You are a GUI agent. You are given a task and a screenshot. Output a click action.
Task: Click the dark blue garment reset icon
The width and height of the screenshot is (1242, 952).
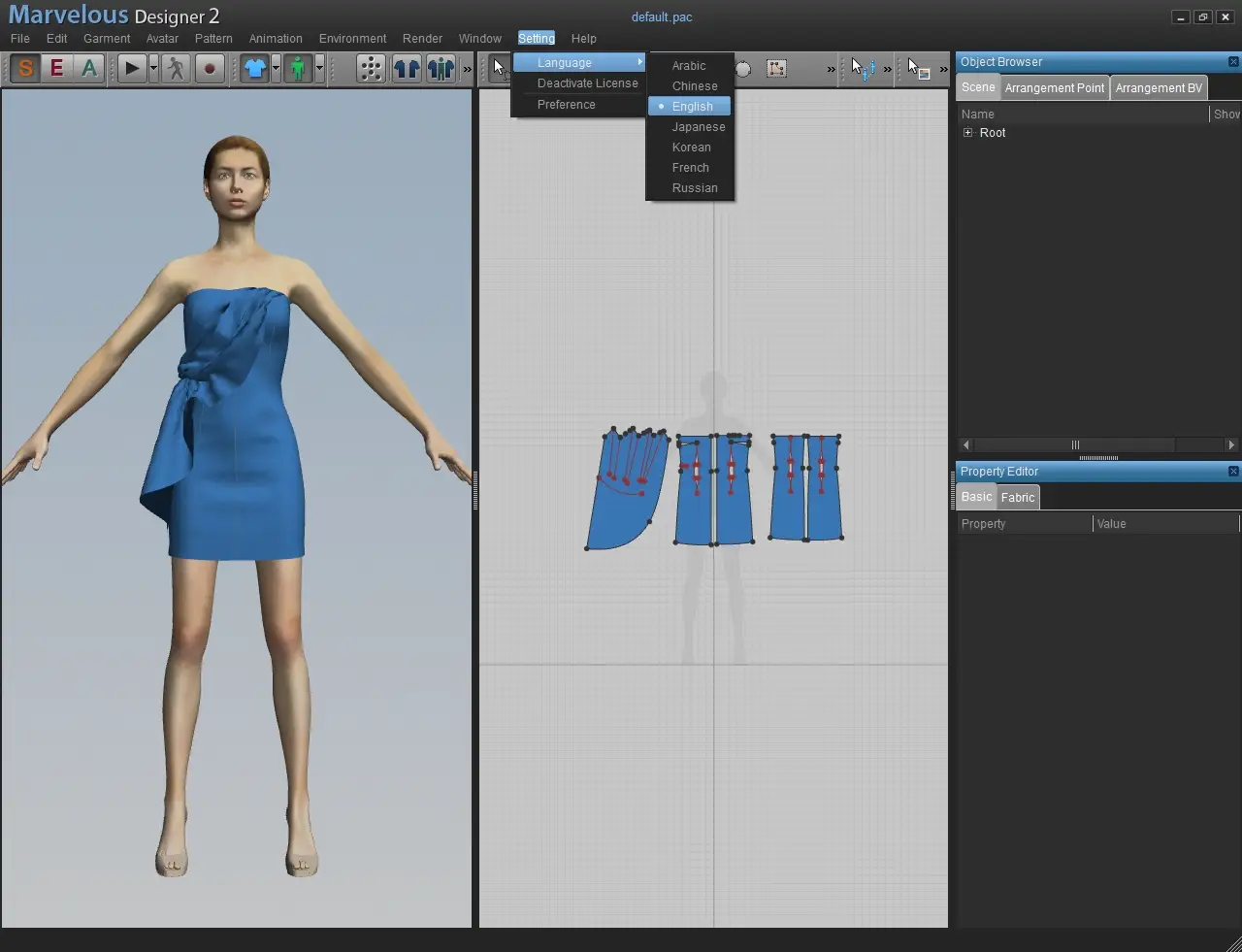[x=407, y=68]
